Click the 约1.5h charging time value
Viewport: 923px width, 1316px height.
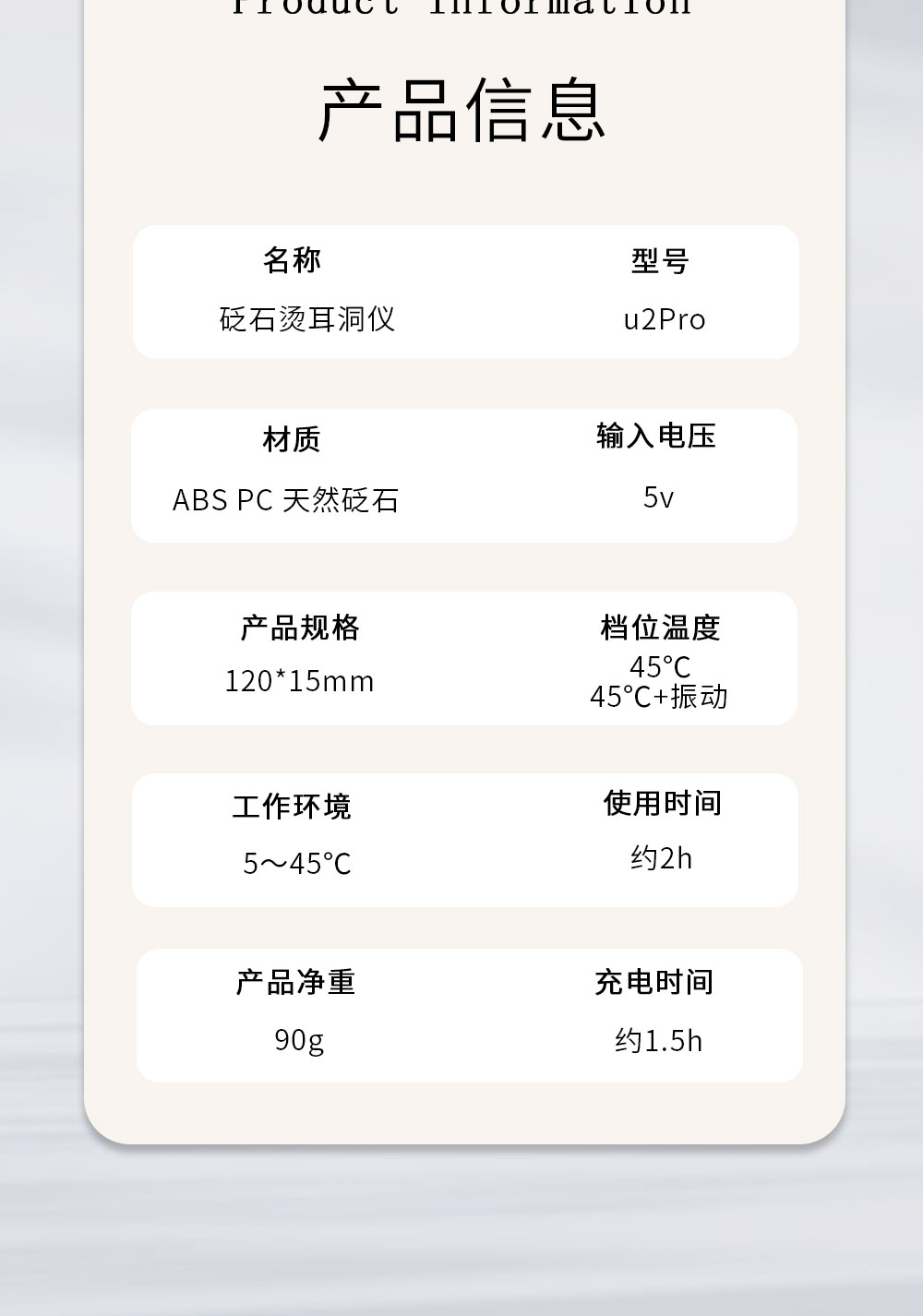click(659, 1041)
